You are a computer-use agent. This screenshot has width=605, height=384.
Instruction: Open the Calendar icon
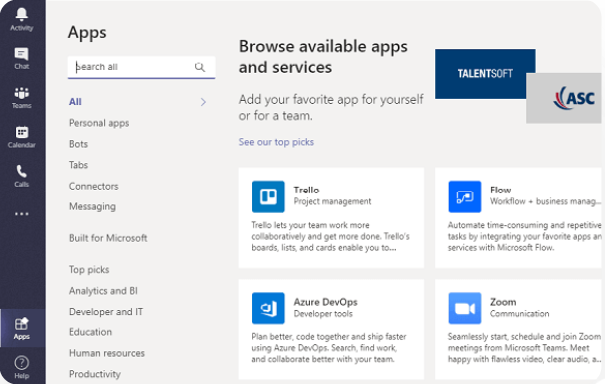[x=22, y=132]
